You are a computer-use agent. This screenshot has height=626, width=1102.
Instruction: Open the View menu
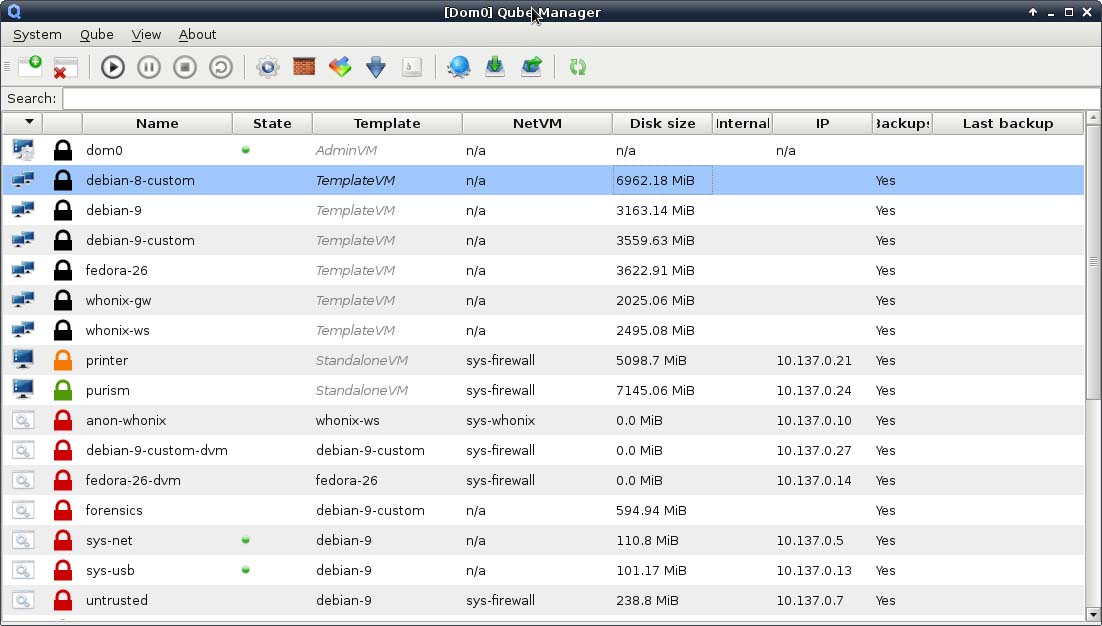(x=146, y=34)
